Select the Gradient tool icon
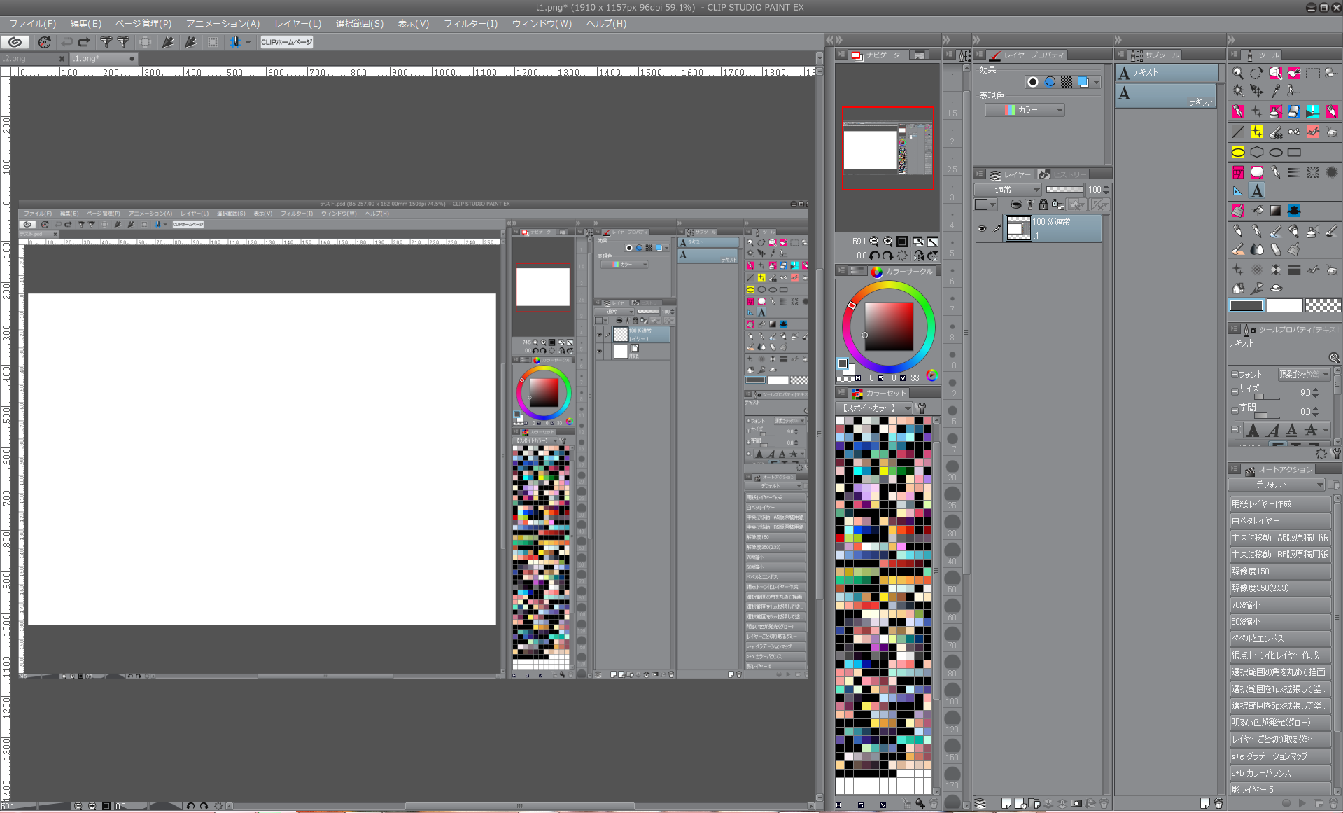Image resolution: width=1343 pixels, height=813 pixels. pyautogui.click(x=1275, y=211)
